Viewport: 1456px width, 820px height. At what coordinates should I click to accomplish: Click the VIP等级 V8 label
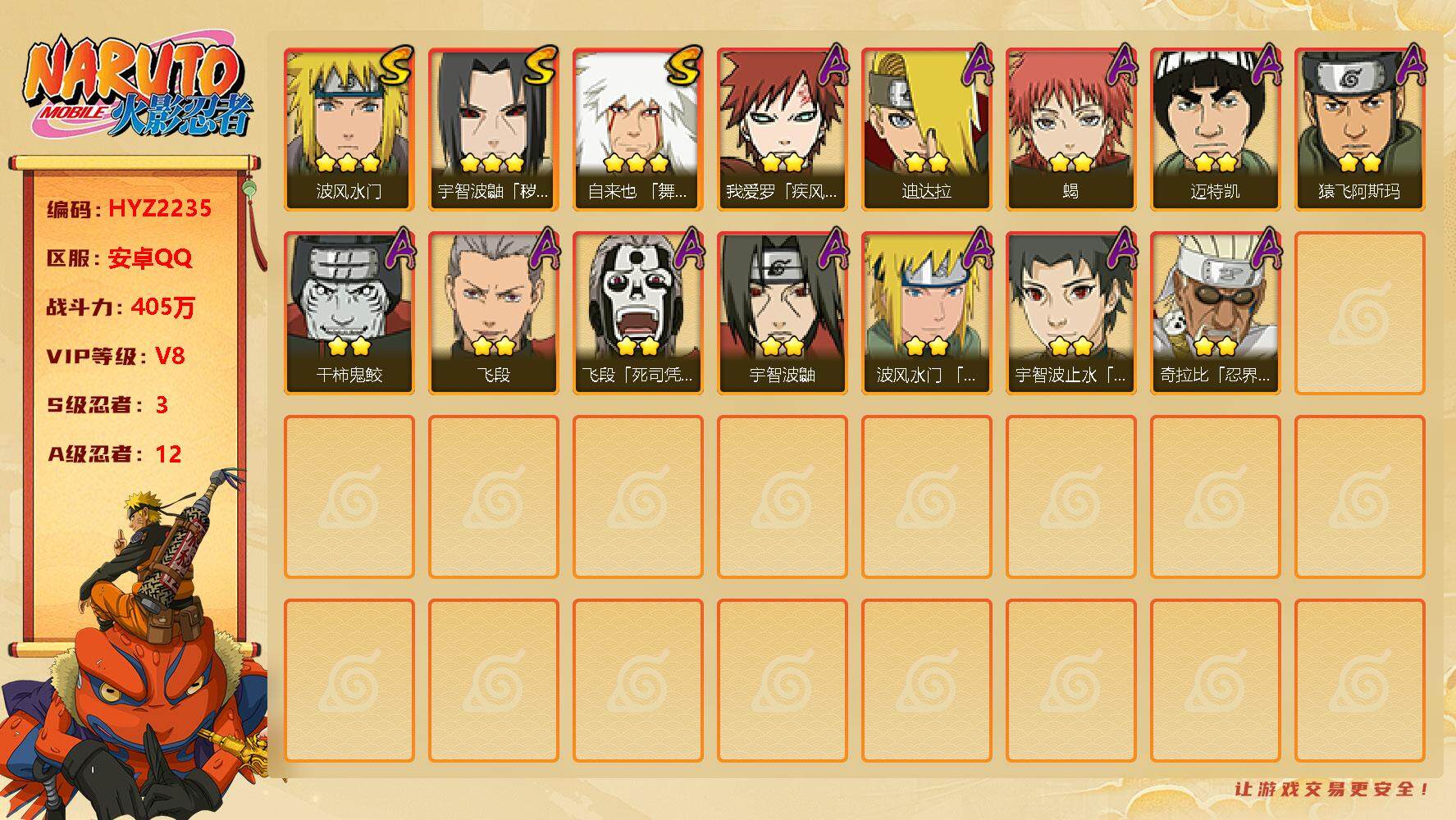[x=116, y=356]
